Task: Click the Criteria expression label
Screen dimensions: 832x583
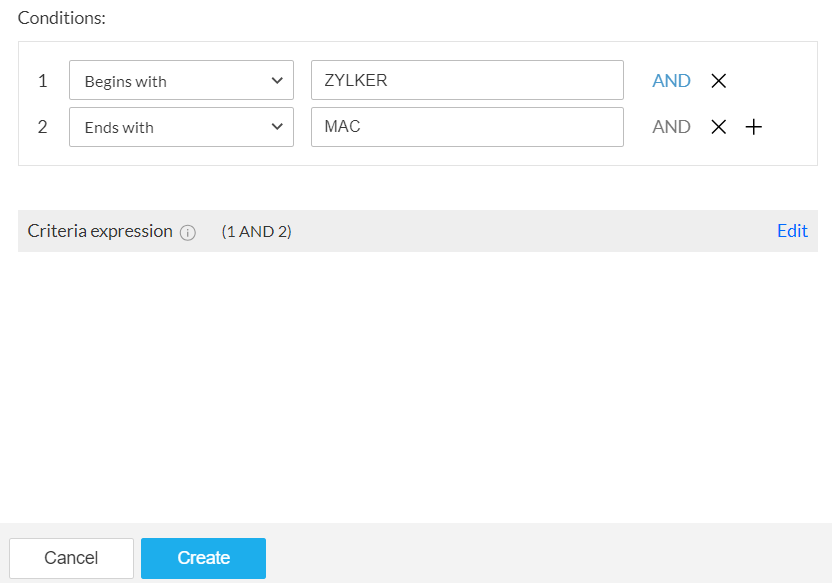Action: point(100,231)
